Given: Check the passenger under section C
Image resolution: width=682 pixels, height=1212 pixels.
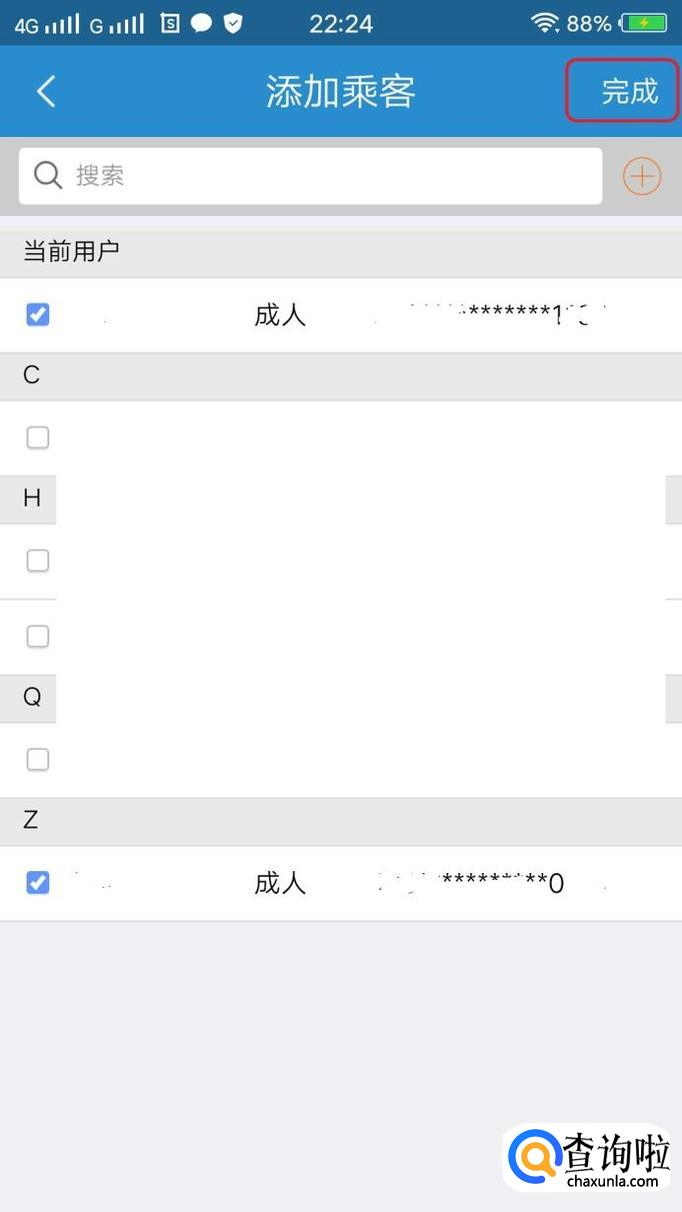Looking at the screenshot, I should 37,437.
